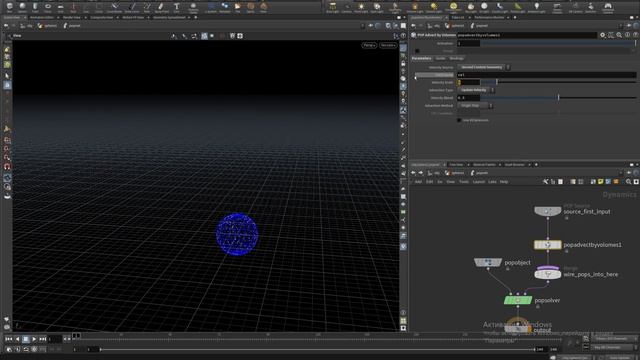Screen dimensions: 640x360
Task: Select the Spot Light shelf tool
Action: tap(376, 7)
